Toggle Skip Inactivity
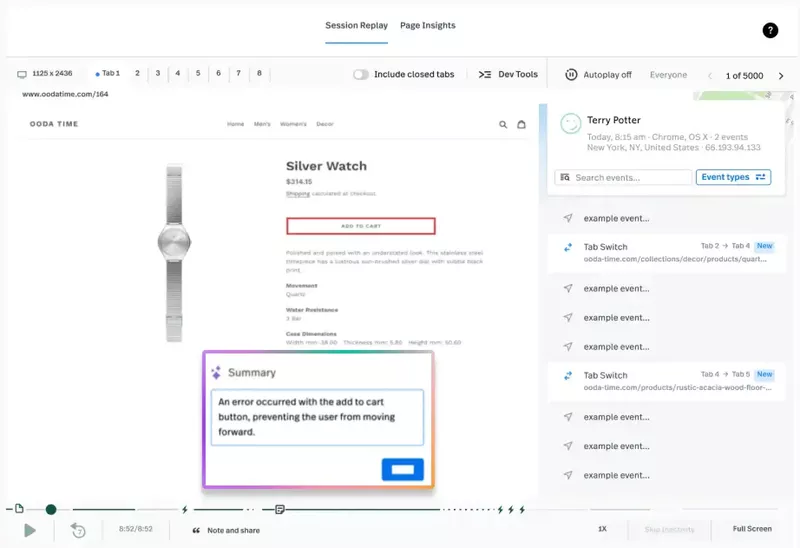 [x=669, y=530]
